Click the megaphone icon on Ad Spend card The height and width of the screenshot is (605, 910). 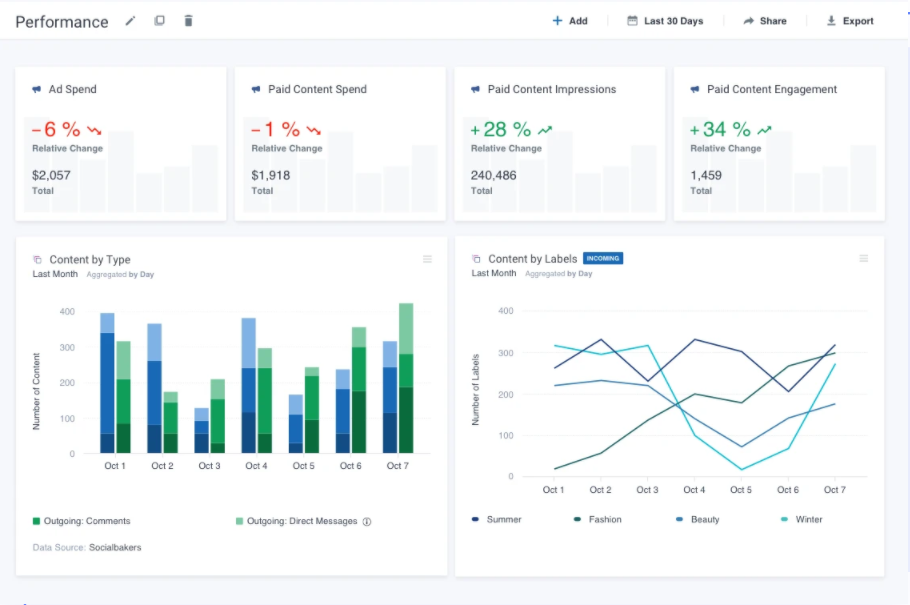click(37, 89)
